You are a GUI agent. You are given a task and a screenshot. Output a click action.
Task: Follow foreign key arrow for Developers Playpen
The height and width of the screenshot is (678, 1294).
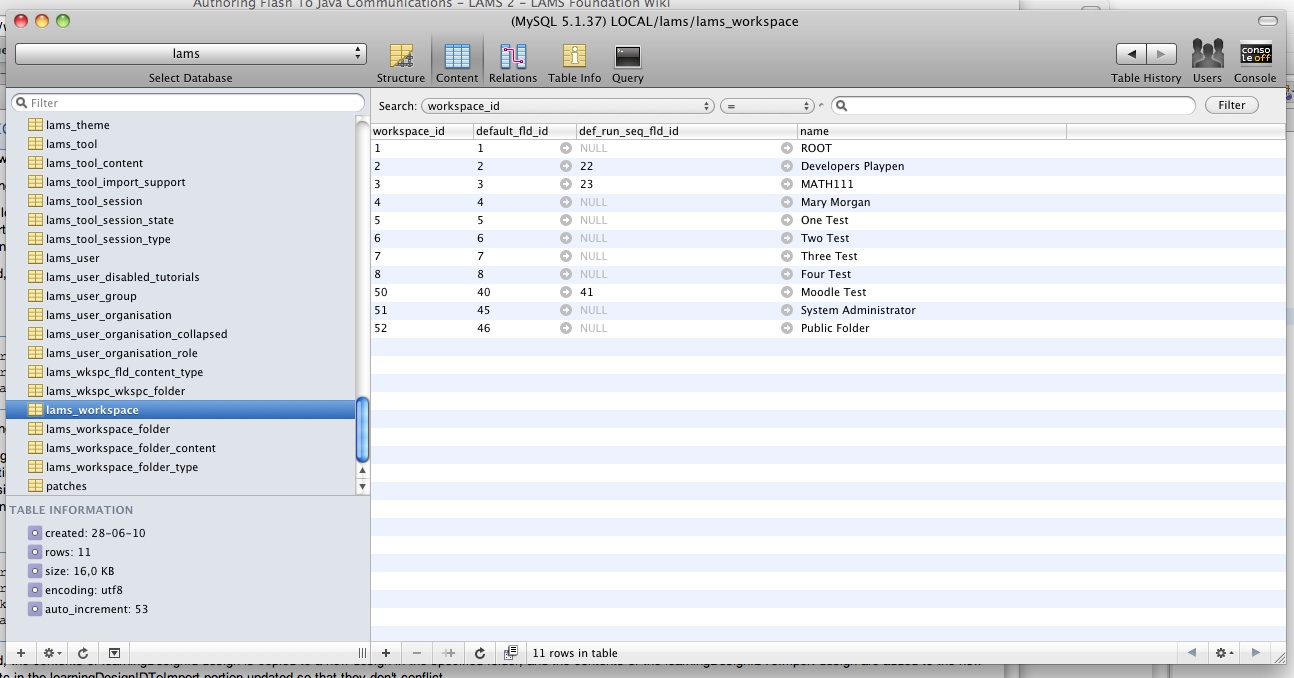(566, 166)
